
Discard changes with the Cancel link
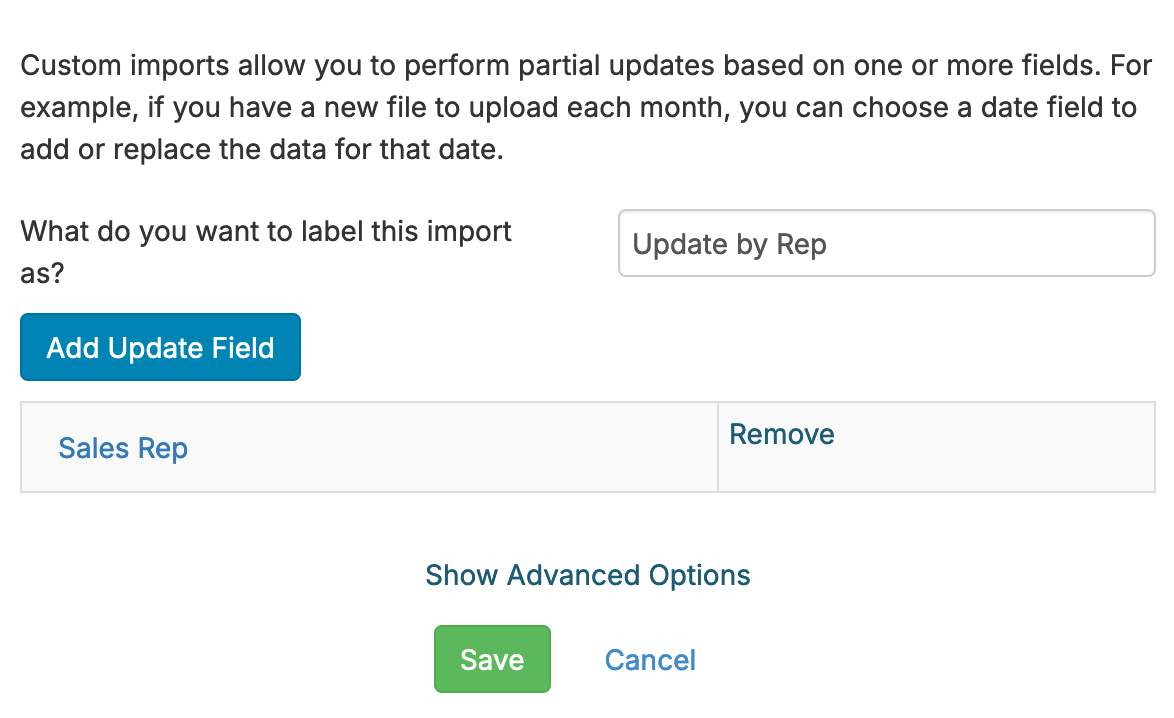(650, 660)
